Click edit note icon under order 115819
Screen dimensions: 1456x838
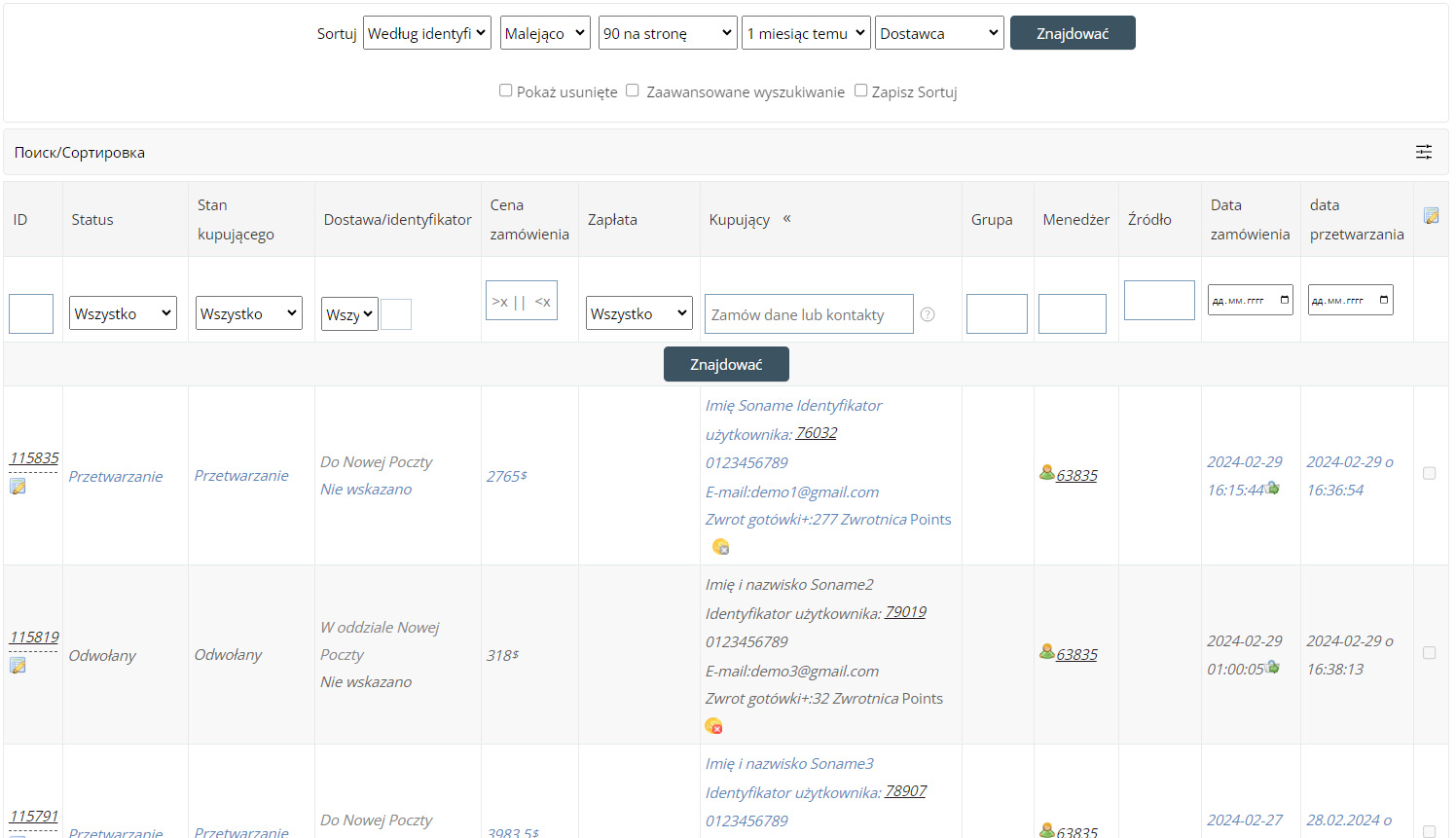(x=18, y=665)
